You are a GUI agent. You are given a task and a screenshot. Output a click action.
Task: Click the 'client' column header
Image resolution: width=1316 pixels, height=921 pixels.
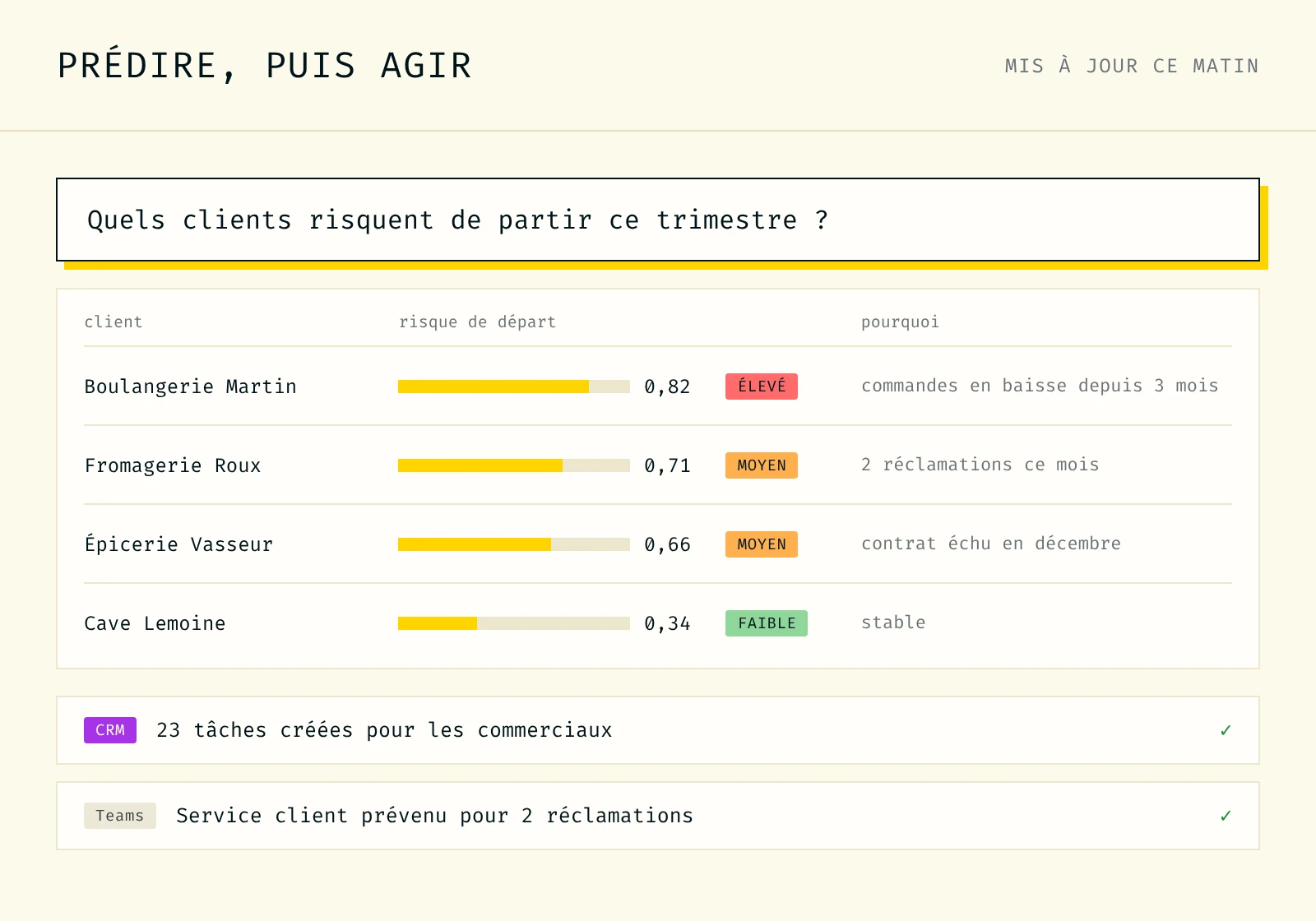114,322
